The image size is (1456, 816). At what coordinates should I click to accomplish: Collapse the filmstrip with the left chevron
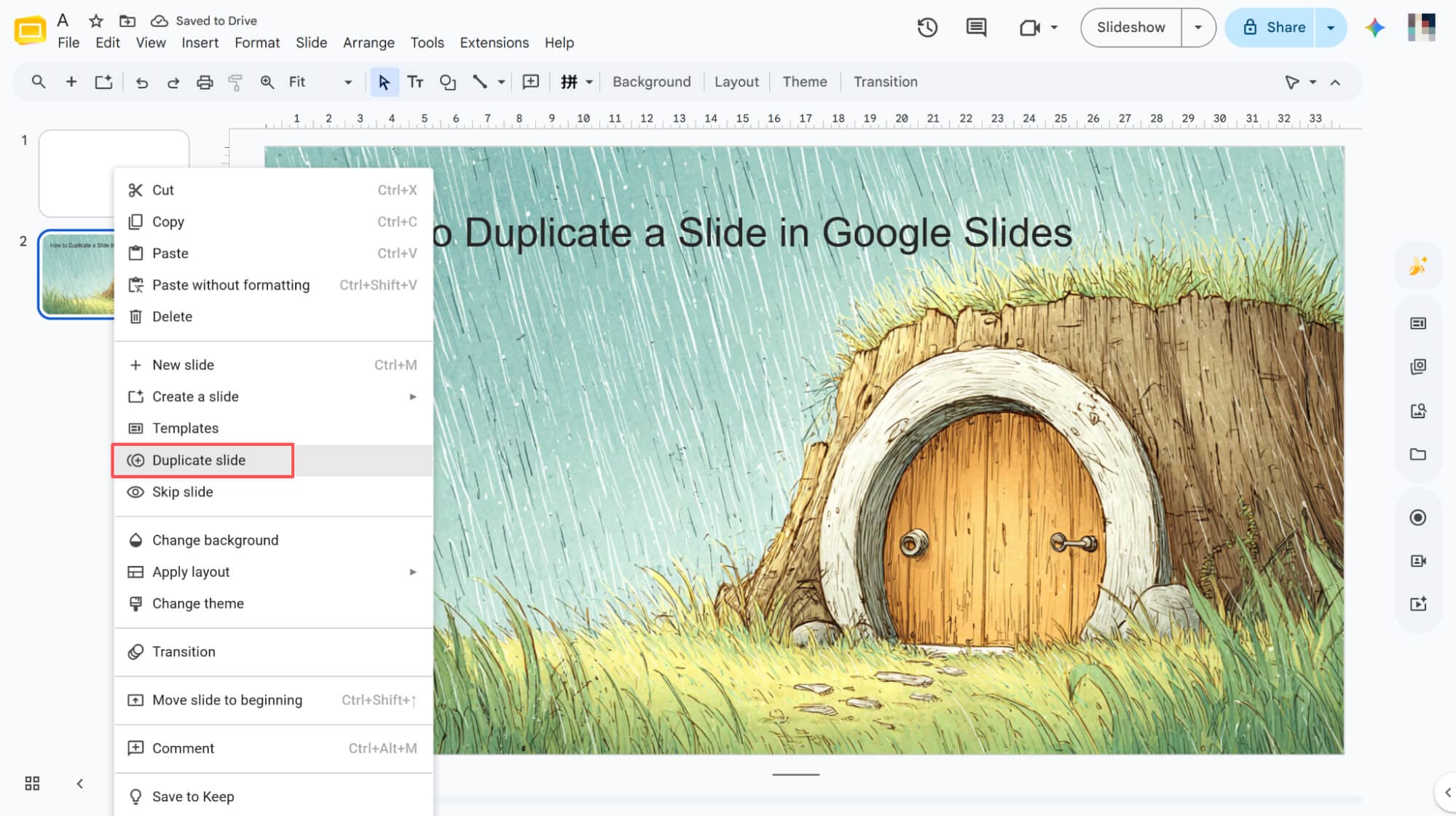[80, 783]
